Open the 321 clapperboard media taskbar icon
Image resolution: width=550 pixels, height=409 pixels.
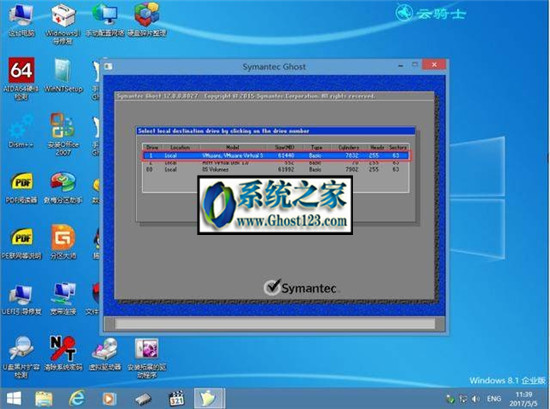(176, 398)
